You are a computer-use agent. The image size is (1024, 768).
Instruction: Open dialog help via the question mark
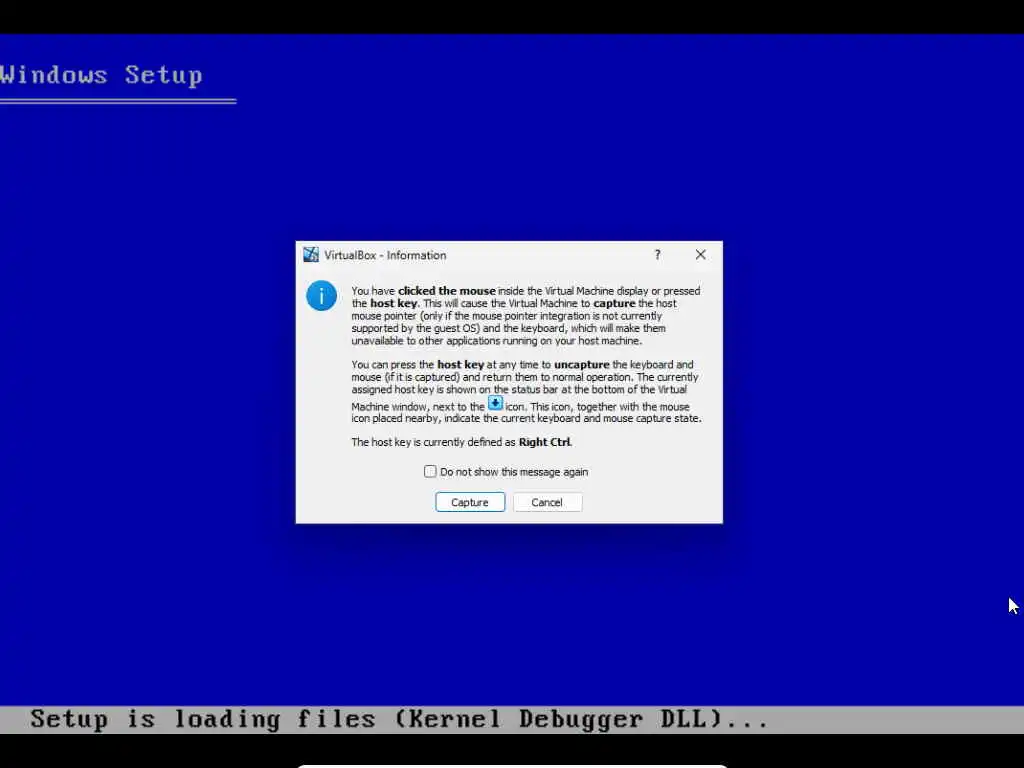[657, 255]
